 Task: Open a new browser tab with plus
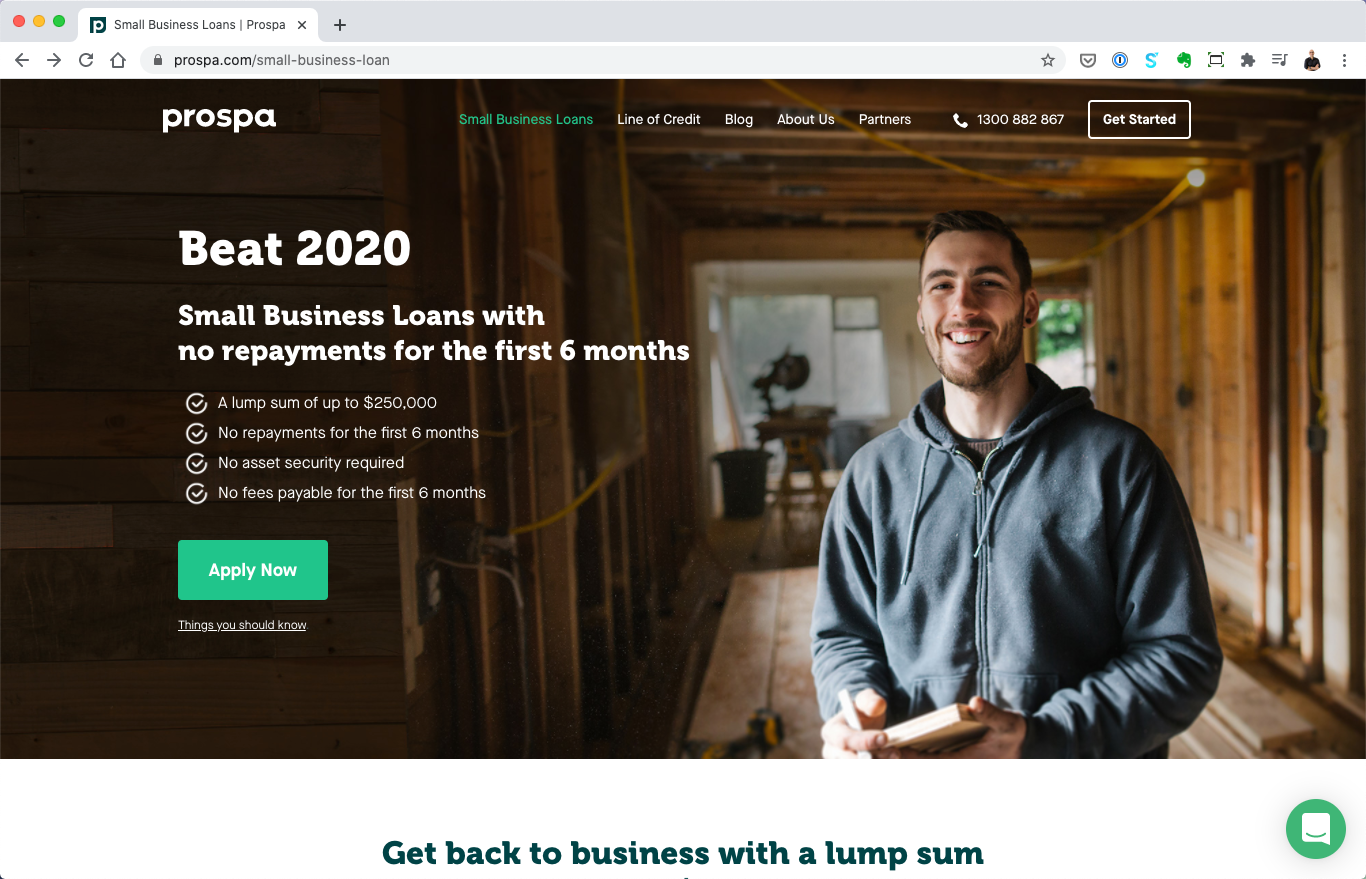[340, 25]
